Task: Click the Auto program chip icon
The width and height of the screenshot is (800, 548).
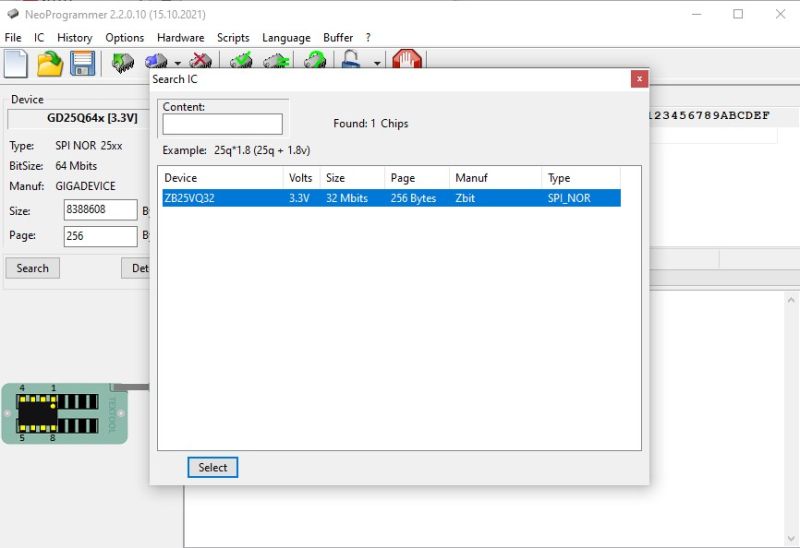Action: pyautogui.click(x=315, y=61)
